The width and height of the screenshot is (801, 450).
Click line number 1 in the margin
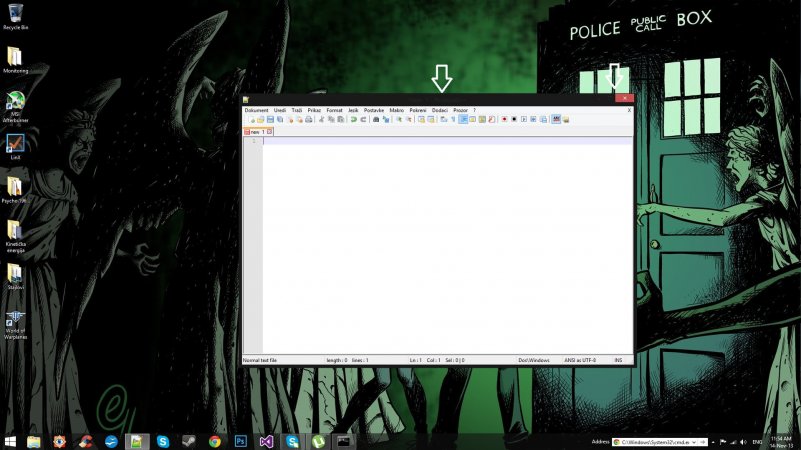pos(254,140)
